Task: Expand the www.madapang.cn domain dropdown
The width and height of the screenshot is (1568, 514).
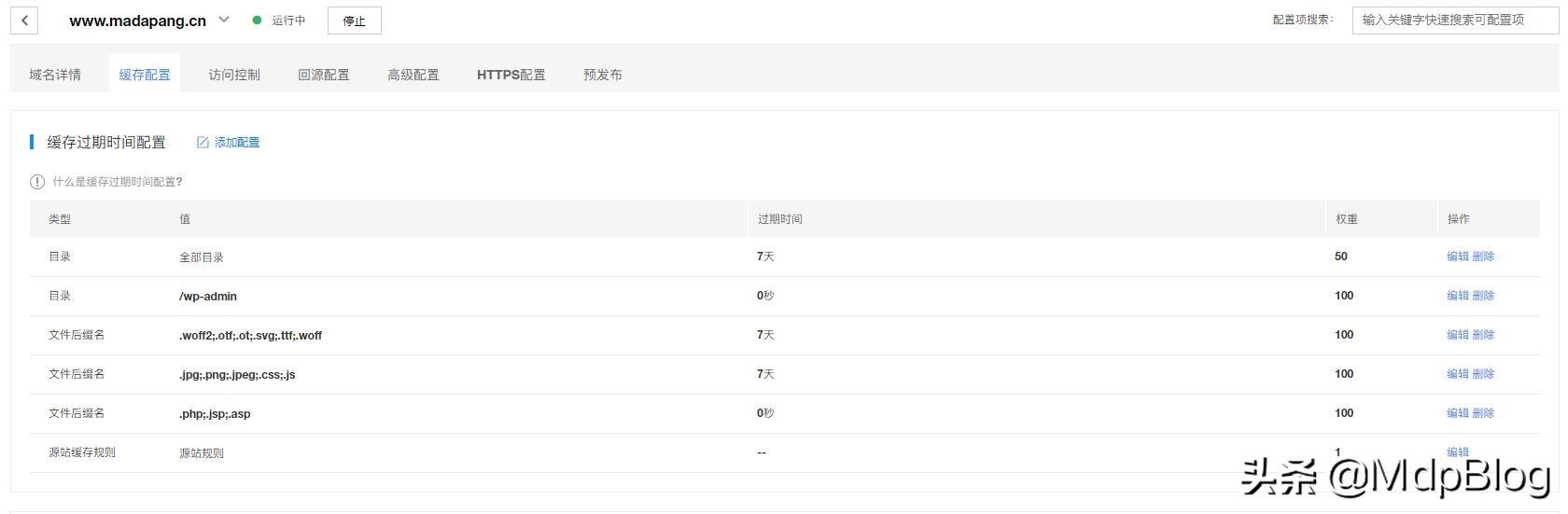Action: coord(224,20)
